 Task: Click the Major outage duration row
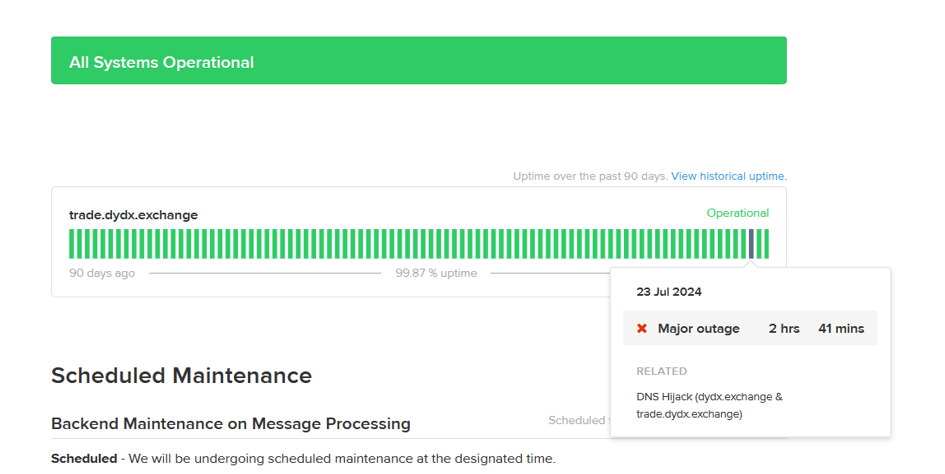[x=750, y=328]
